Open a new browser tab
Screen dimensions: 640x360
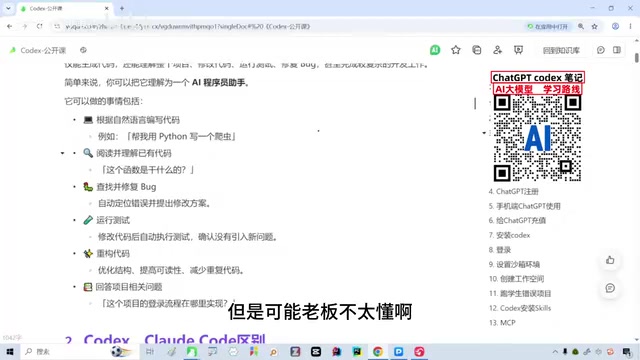coord(122,8)
